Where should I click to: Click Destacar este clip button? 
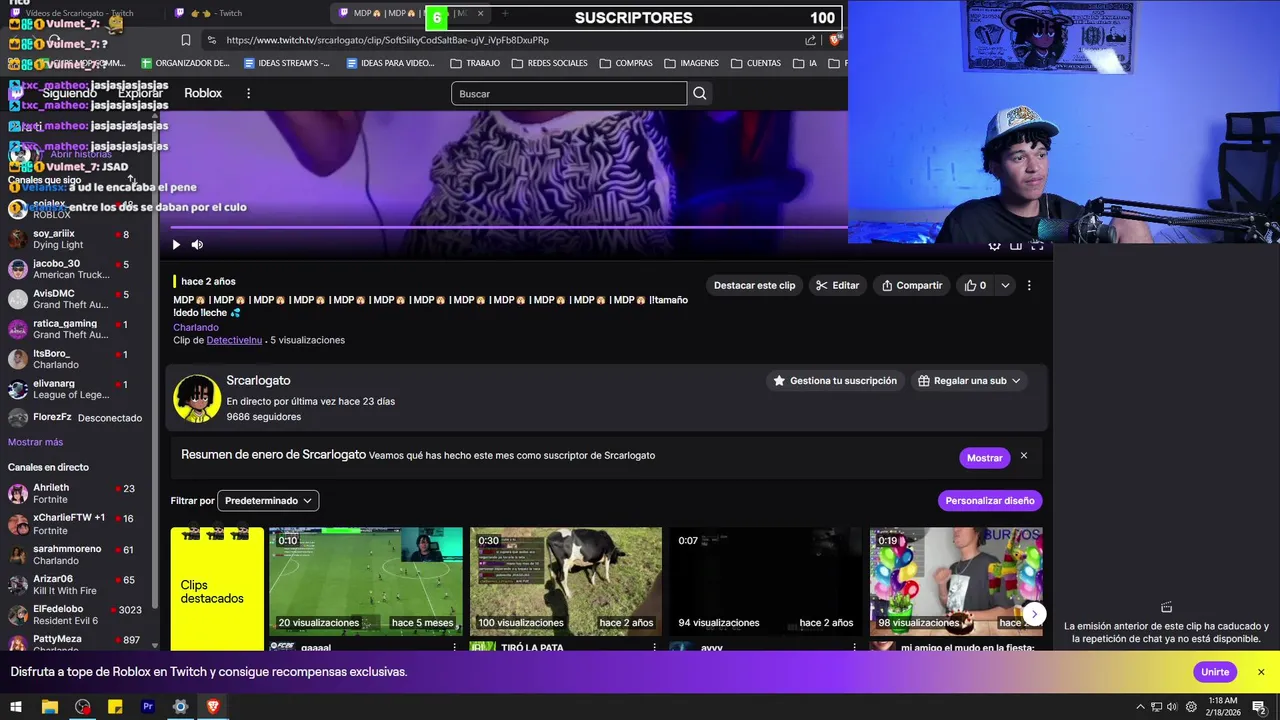(x=754, y=285)
